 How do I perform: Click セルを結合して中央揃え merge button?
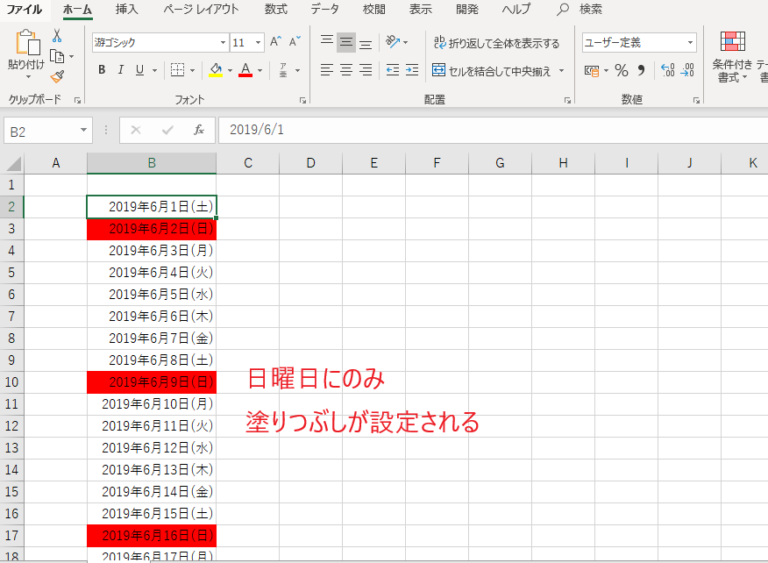491,71
